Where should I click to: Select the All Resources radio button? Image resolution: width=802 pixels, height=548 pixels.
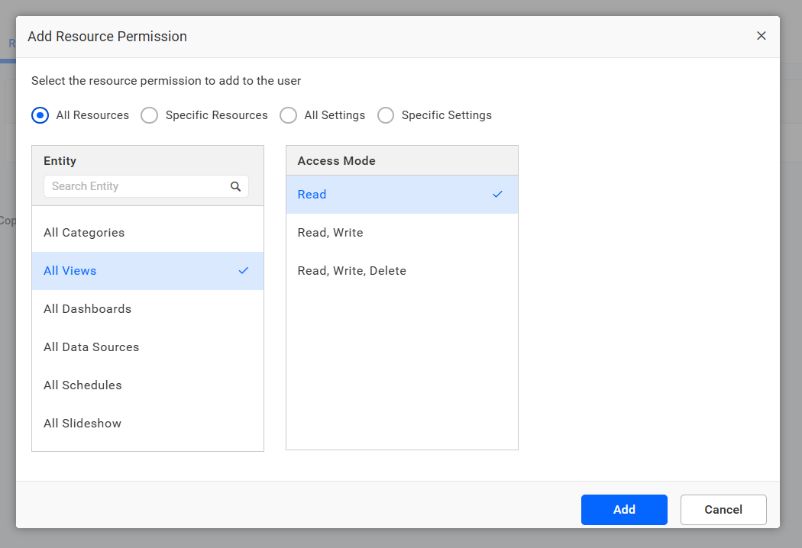pyautogui.click(x=40, y=115)
